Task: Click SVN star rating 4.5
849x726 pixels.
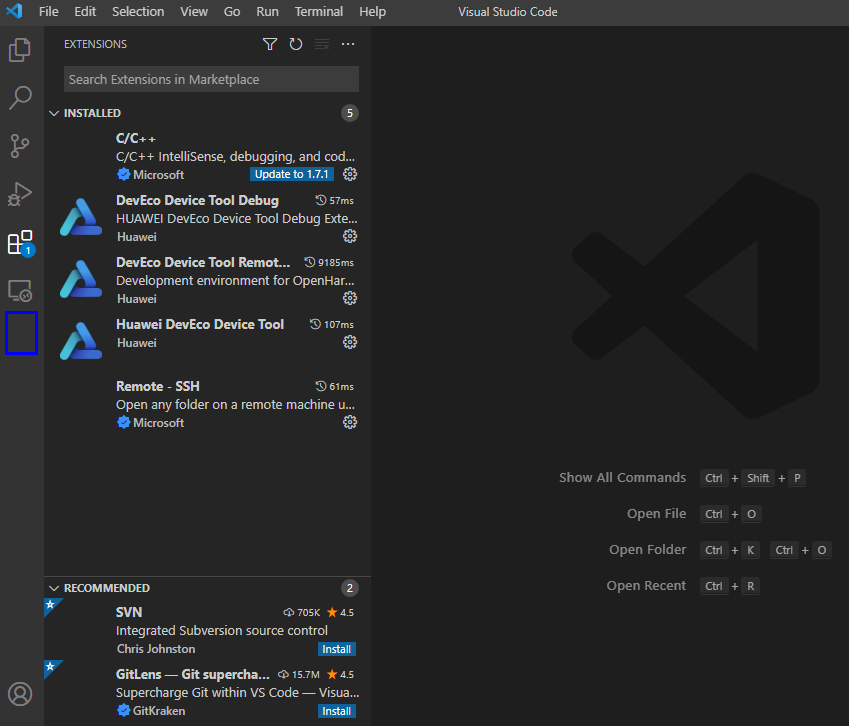Action: (341, 612)
